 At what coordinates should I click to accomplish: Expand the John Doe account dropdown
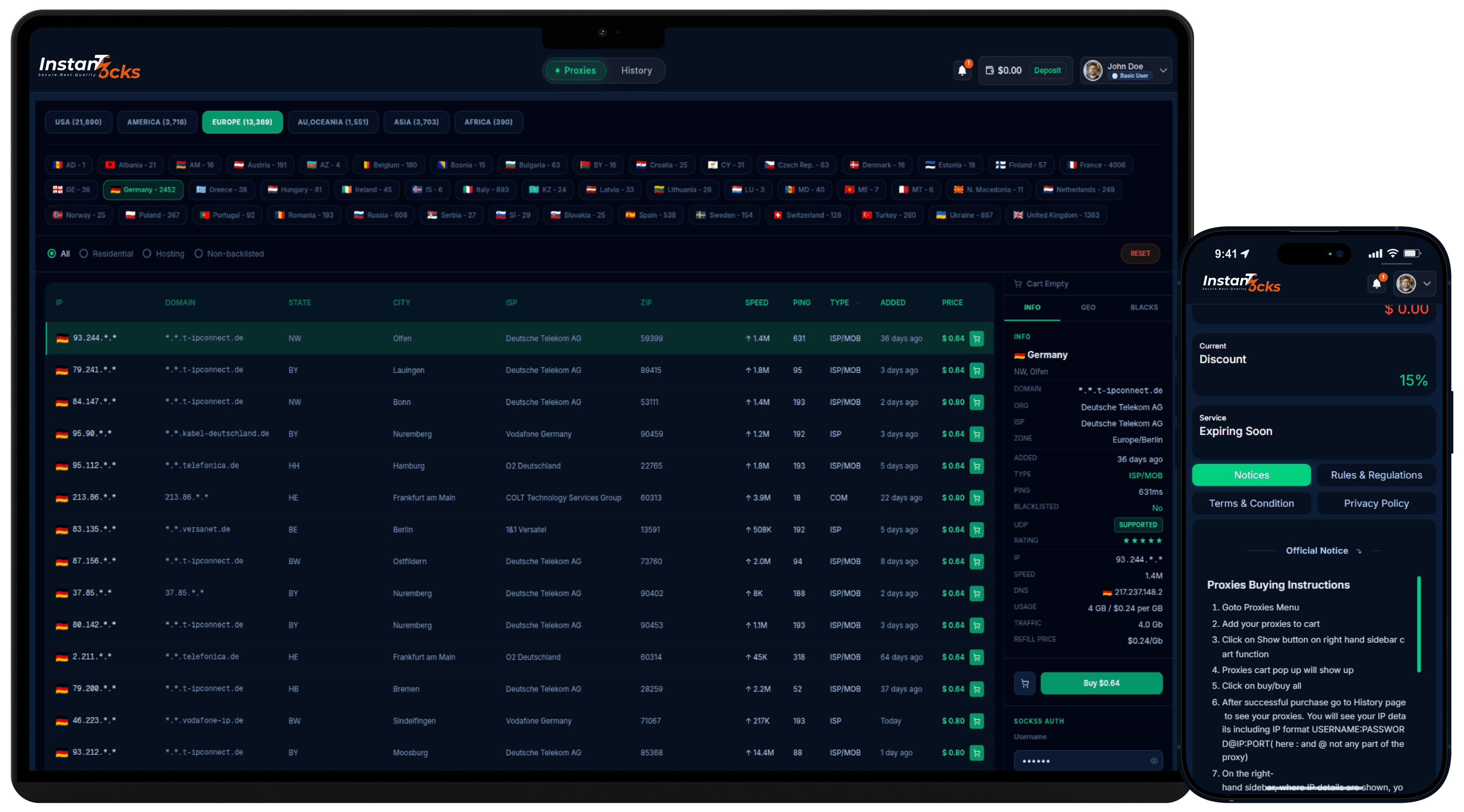click(x=1163, y=71)
